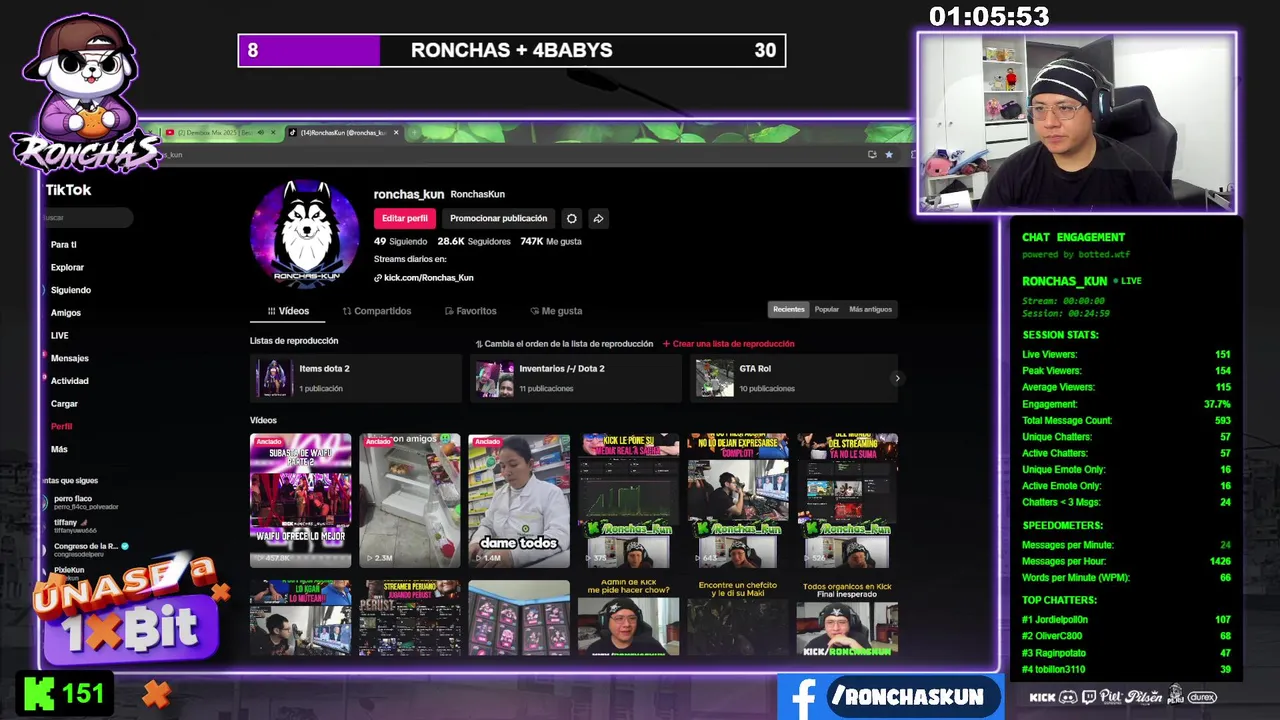Open profile settings gear icon
The width and height of the screenshot is (1280, 720).
[x=571, y=218]
